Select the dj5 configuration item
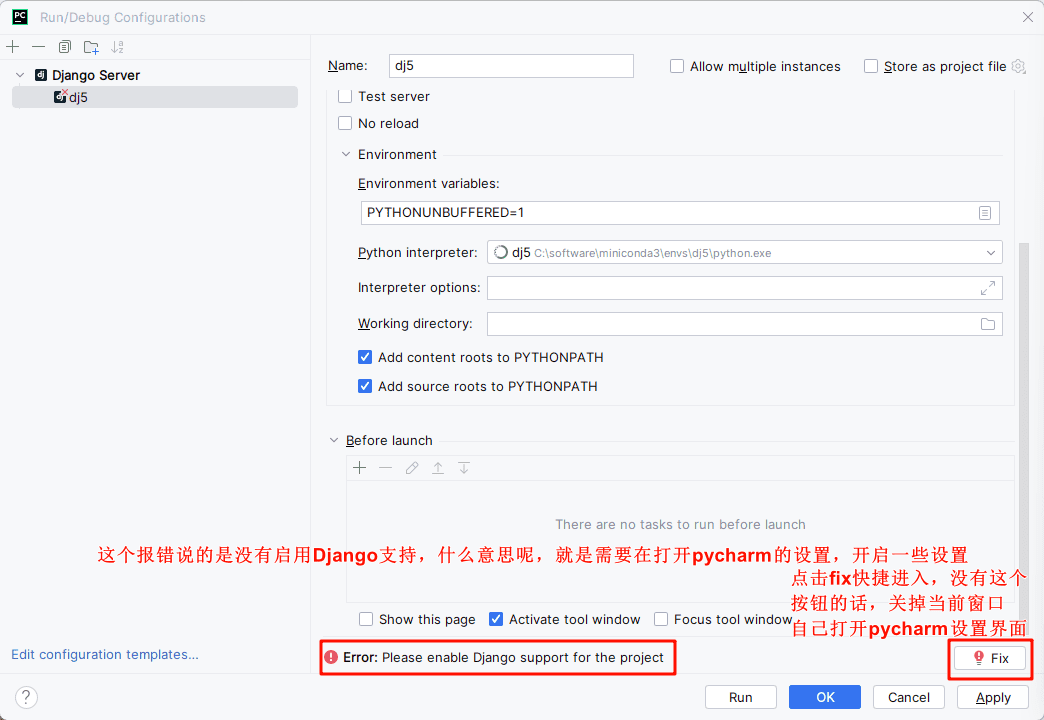 [154, 97]
